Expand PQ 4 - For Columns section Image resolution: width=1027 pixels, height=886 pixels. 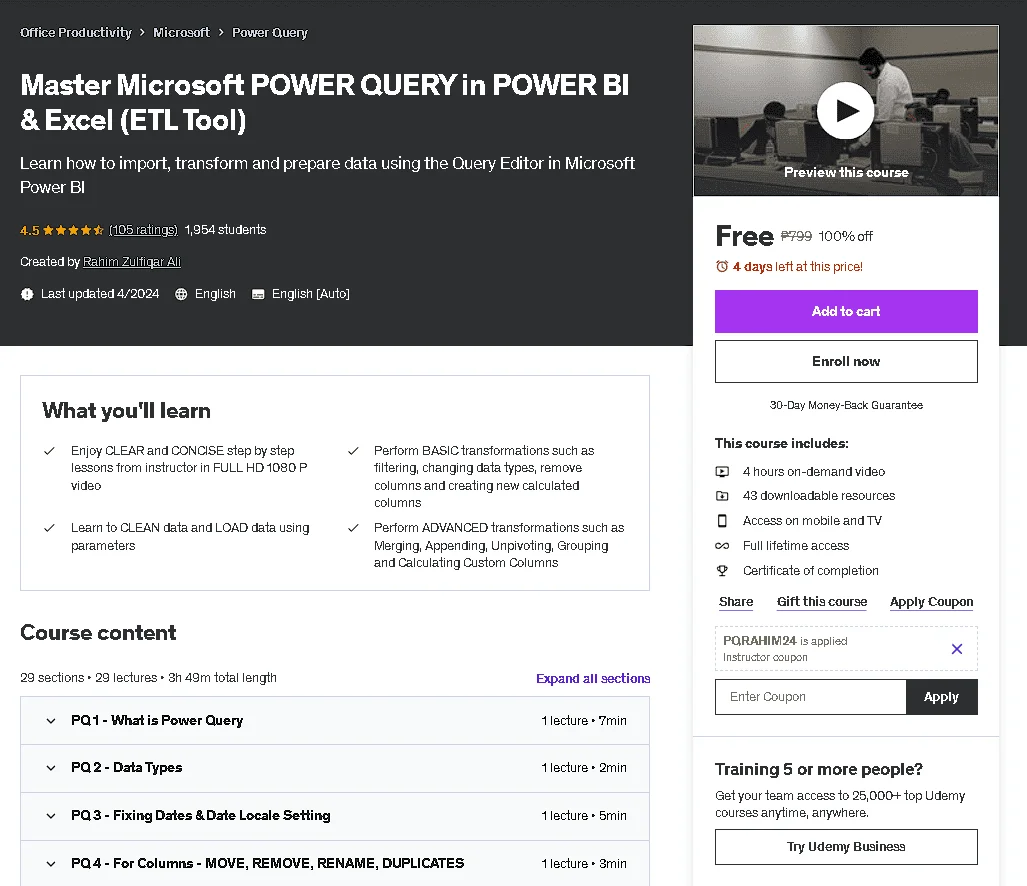335,864
